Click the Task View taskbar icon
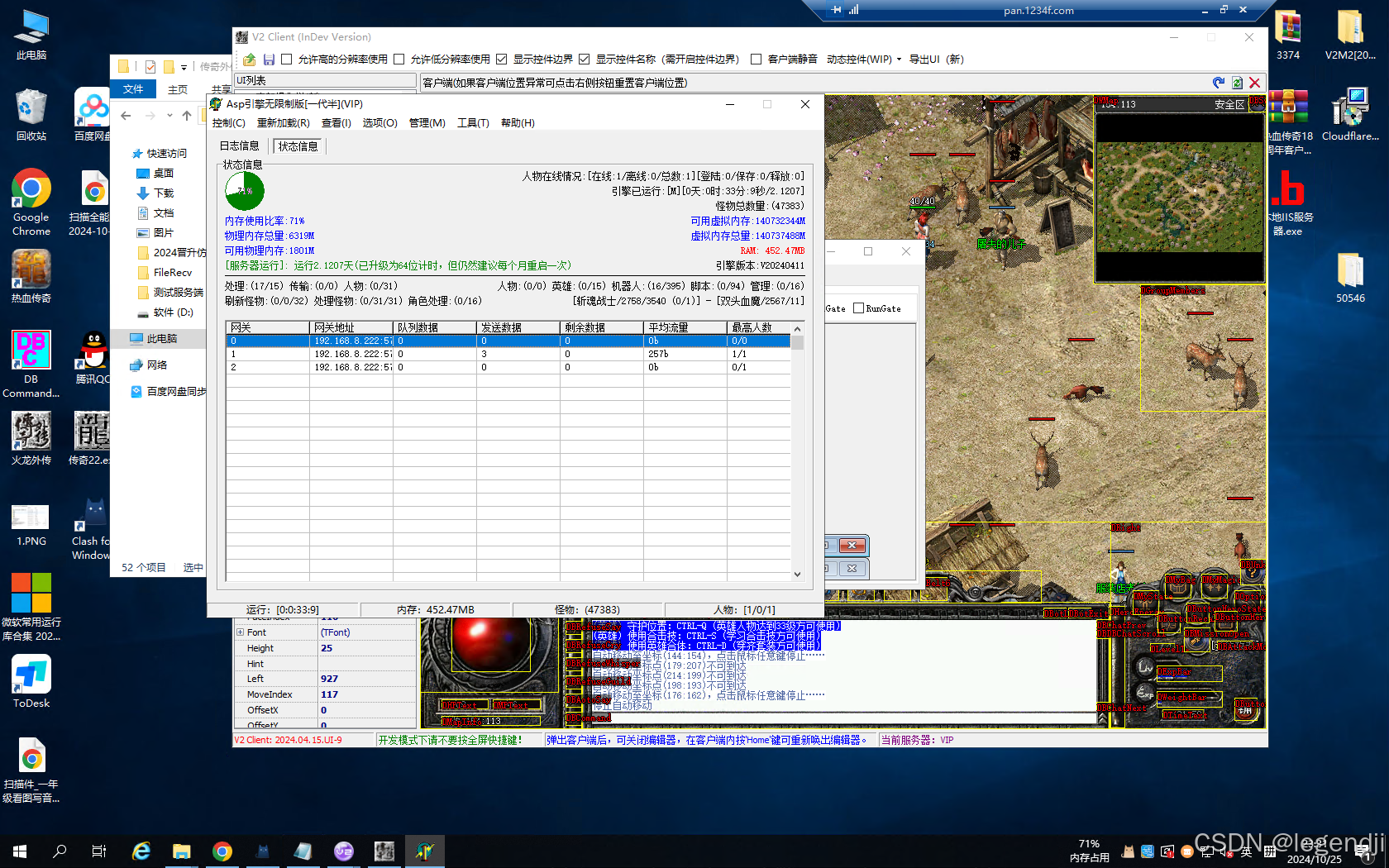1389x868 pixels. (x=99, y=851)
